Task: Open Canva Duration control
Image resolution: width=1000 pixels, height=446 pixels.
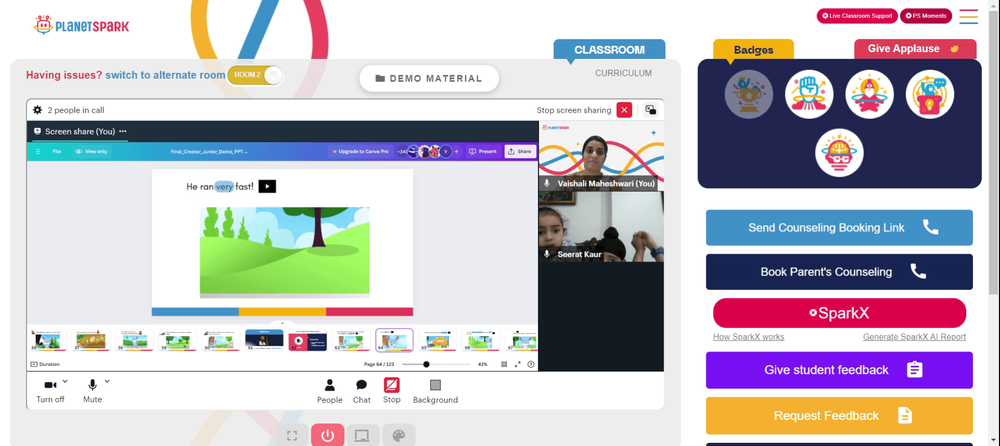Action: (x=45, y=364)
